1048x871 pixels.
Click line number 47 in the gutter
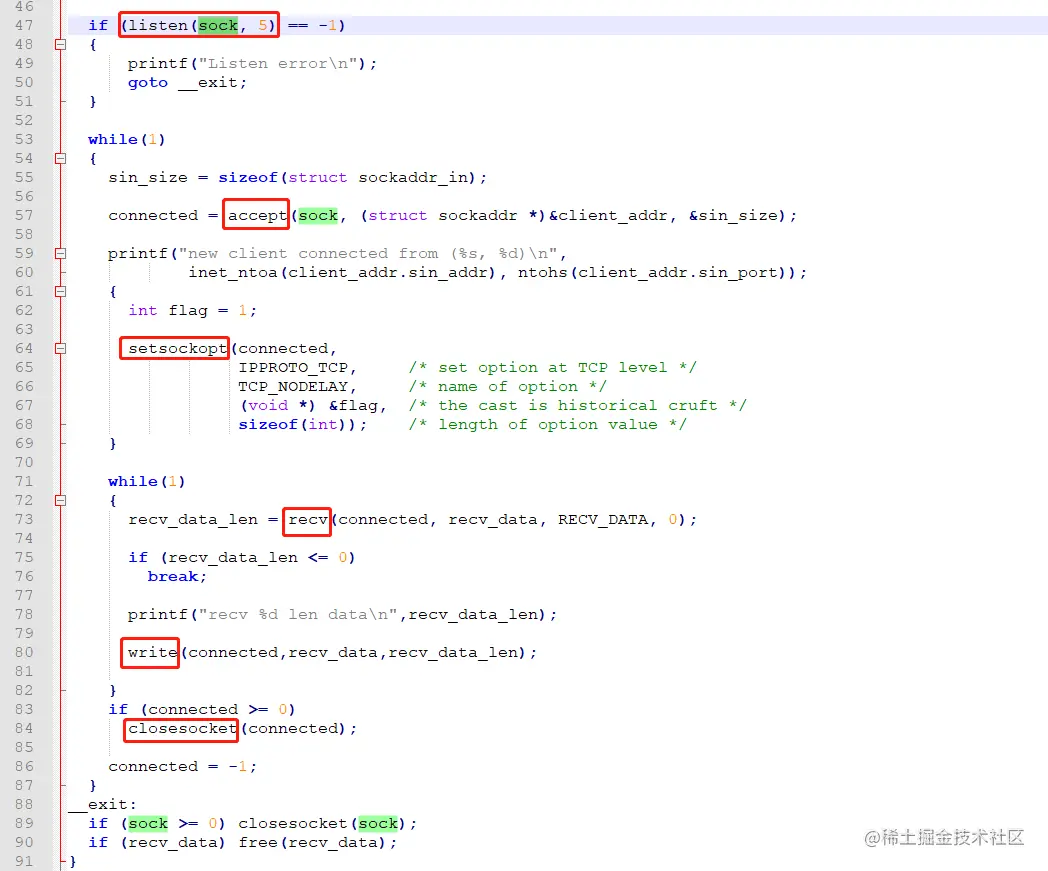pyautogui.click(x=24, y=25)
